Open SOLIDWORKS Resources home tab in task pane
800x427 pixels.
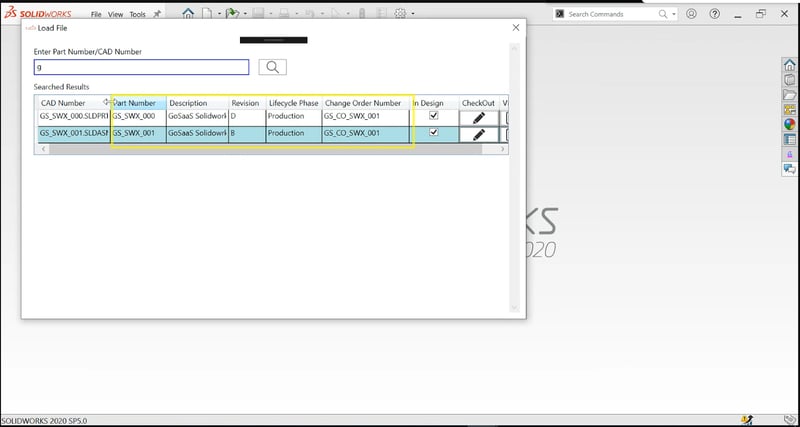point(789,66)
